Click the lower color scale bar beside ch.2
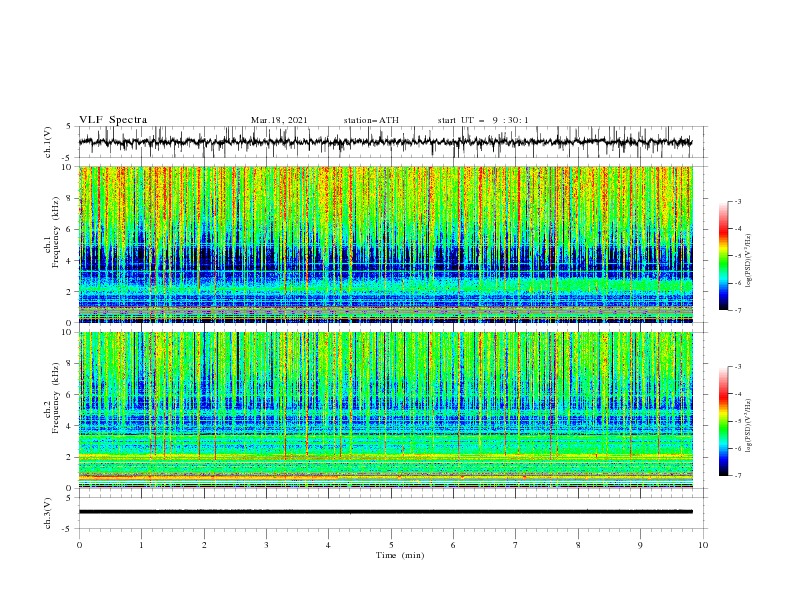Image resolution: width=792 pixels, height=612 pixels. [x=723, y=421]
